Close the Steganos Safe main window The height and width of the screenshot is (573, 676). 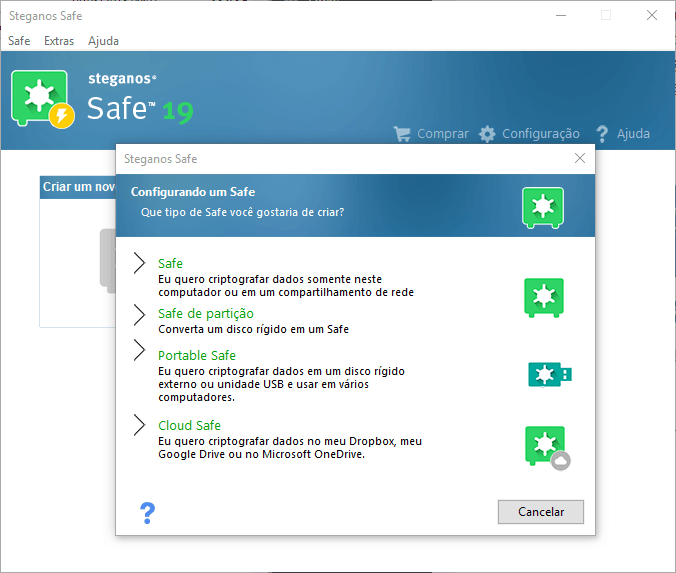[x=652, y=16]
